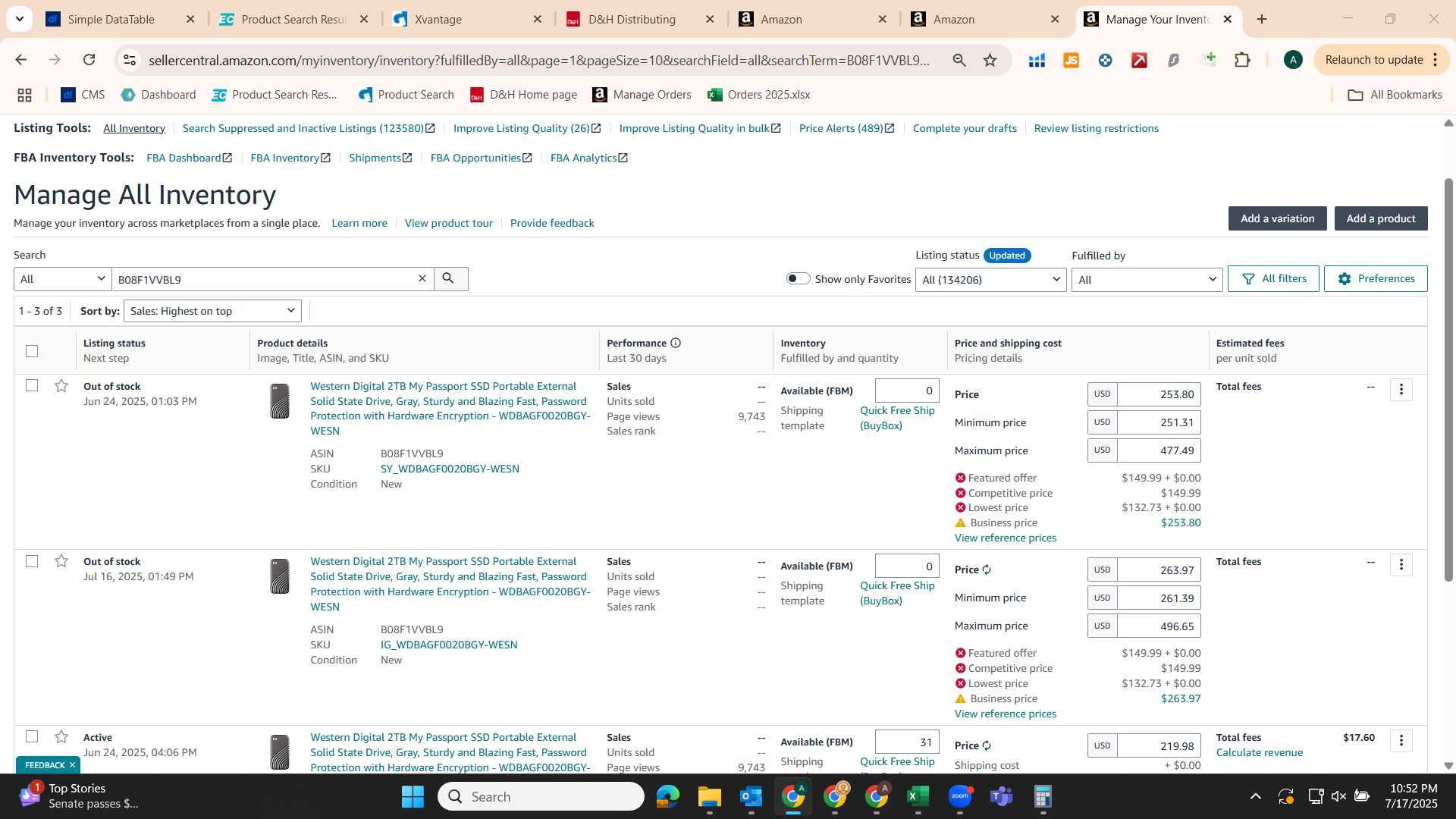Click the B08F1VVBL9 search input field

[x=264, y=279]
